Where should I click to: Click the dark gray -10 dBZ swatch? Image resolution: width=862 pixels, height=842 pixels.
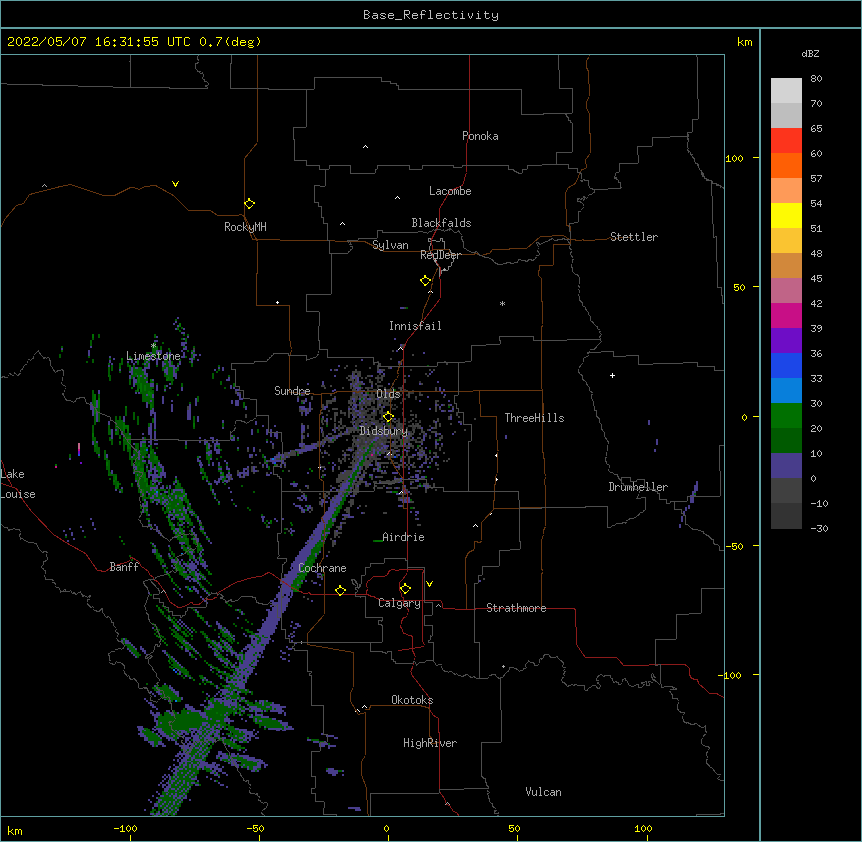pos(786,516)
